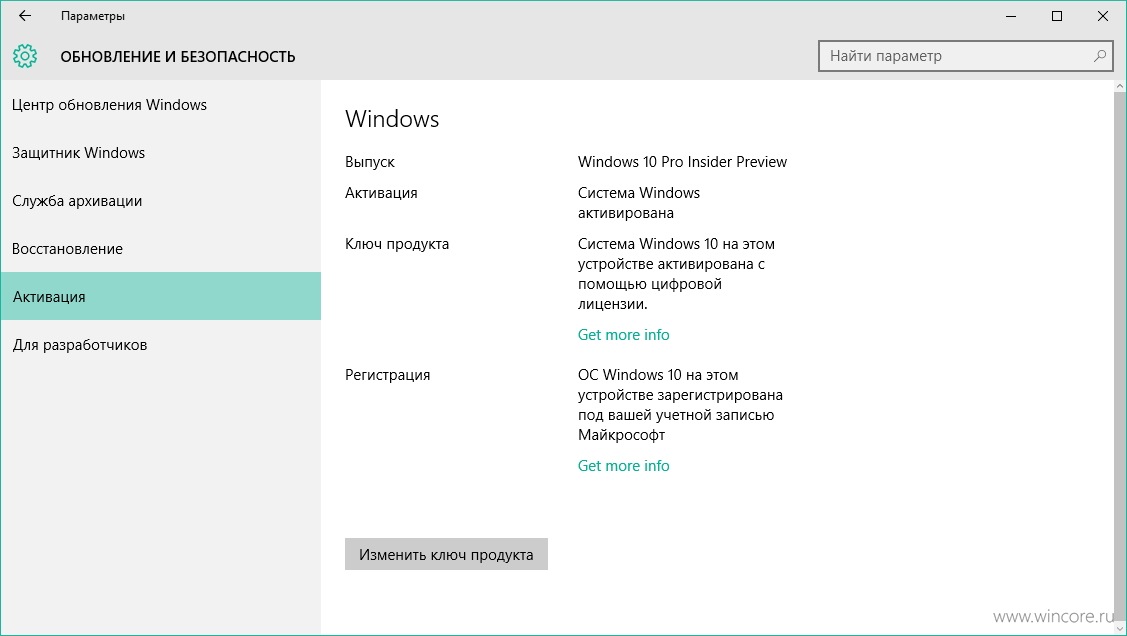Image resolution: width=1127 pixels, height=636 pixels.
Task: Click the Windows heading text
Action: coord(392,119)
